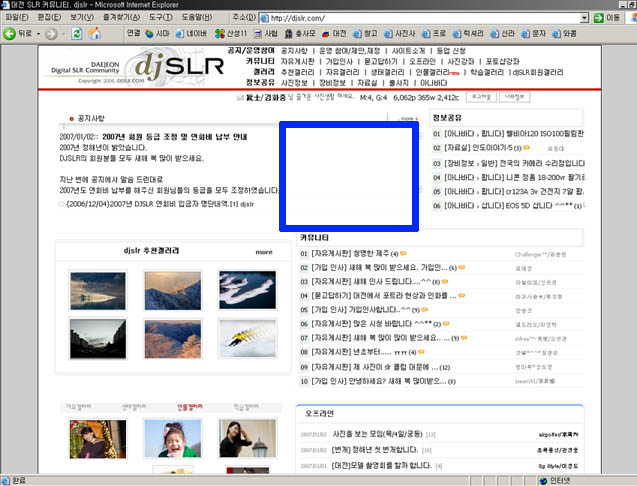Open the 도구(T) menu
Screen dimensions: 637x486
(x=161, y=18)
